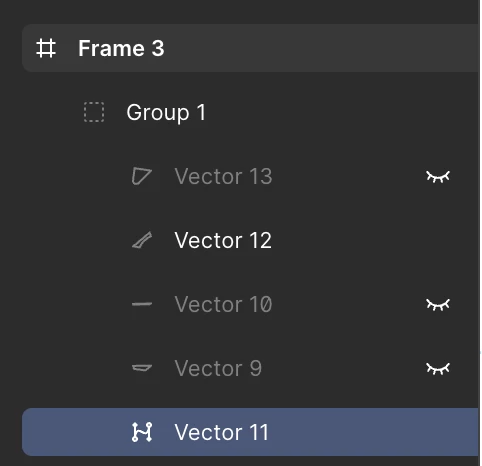Unhide Vector 9 using its closed-eye icon

438,368
